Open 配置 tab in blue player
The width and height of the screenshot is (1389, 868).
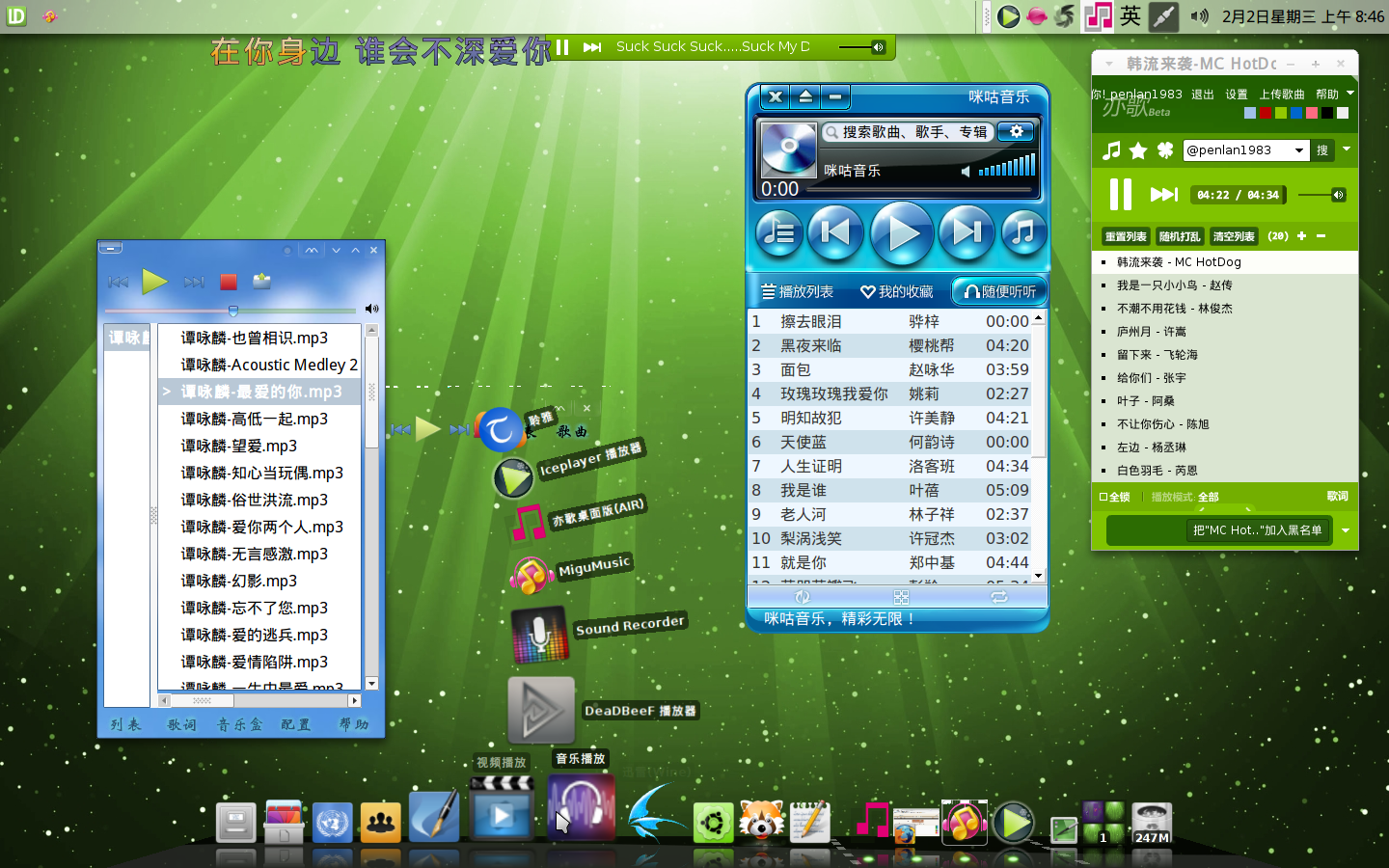coord(296,724)
